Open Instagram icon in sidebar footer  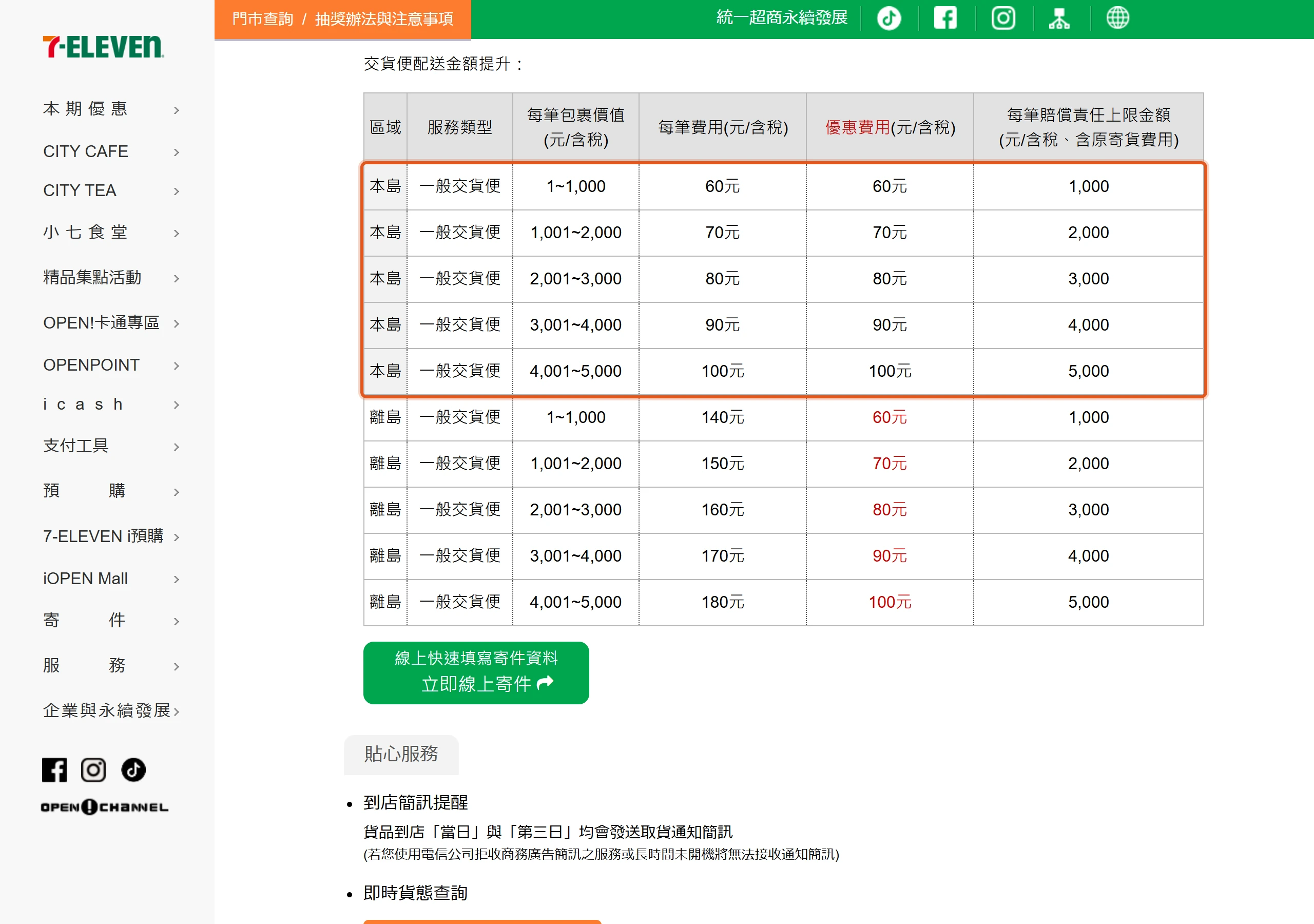pos(93,770)
